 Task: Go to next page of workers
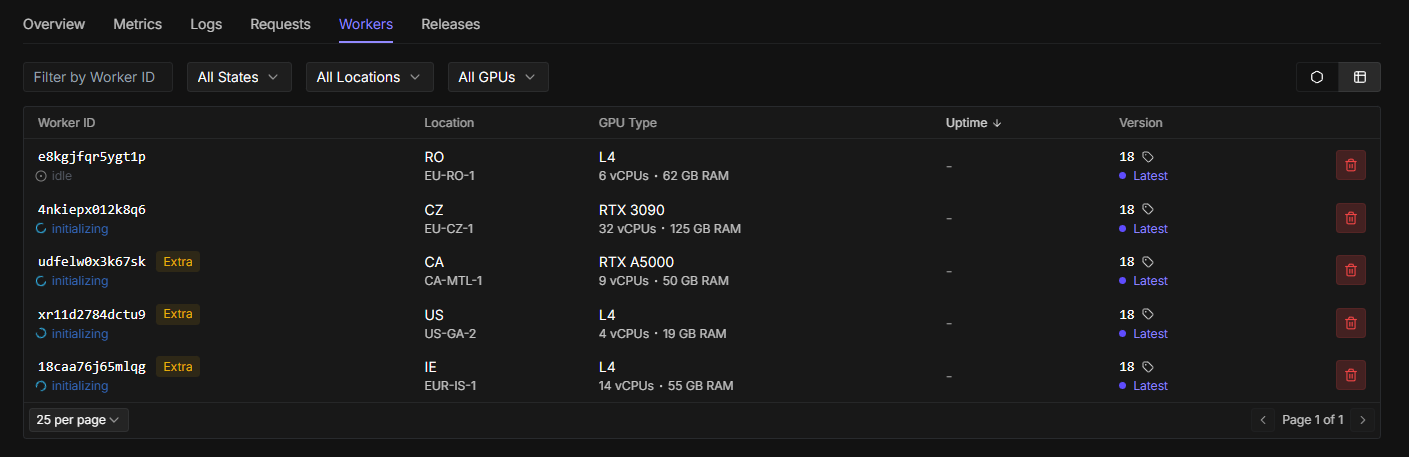tap(1362, 420)
